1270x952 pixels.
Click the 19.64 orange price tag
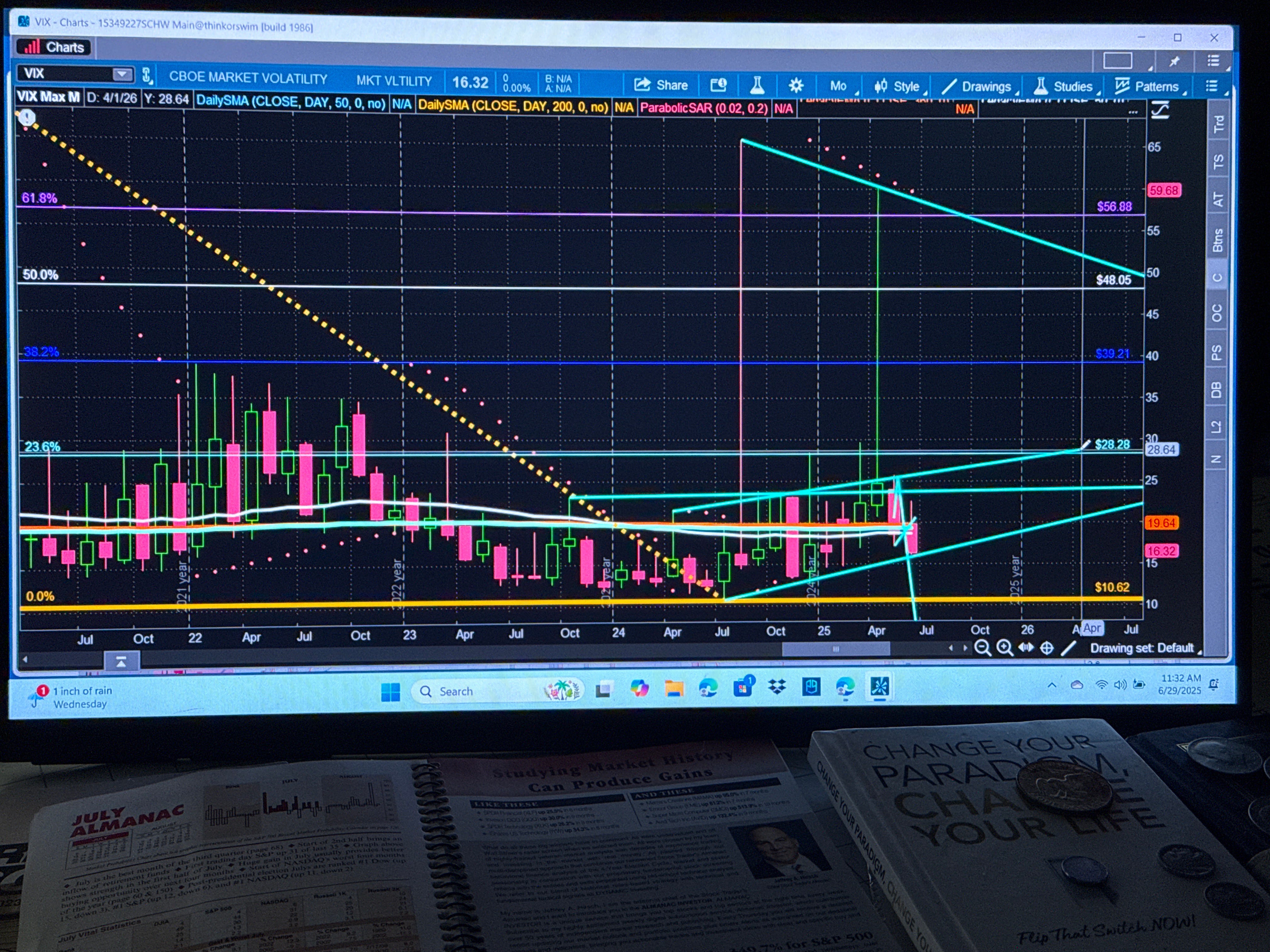click(1161, 523)
